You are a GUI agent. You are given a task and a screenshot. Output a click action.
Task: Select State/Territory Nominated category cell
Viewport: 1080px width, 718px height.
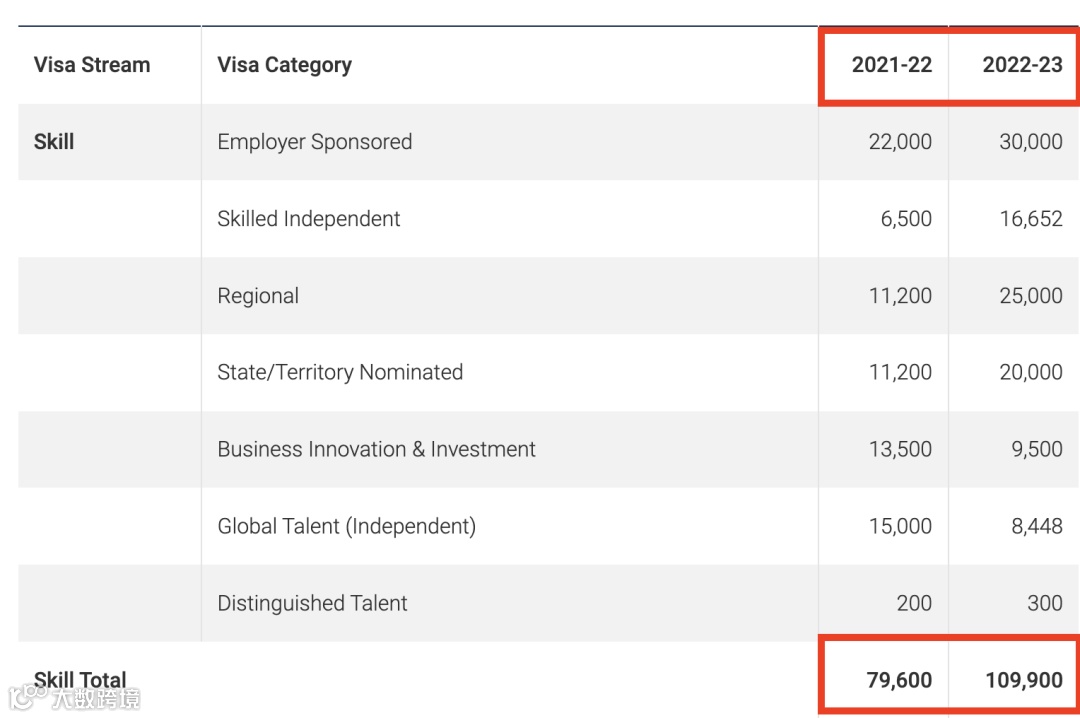click(340, 372)
